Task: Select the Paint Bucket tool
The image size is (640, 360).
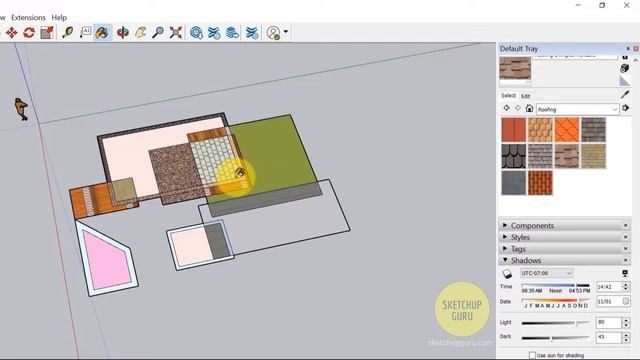Action: coord(102,33)
